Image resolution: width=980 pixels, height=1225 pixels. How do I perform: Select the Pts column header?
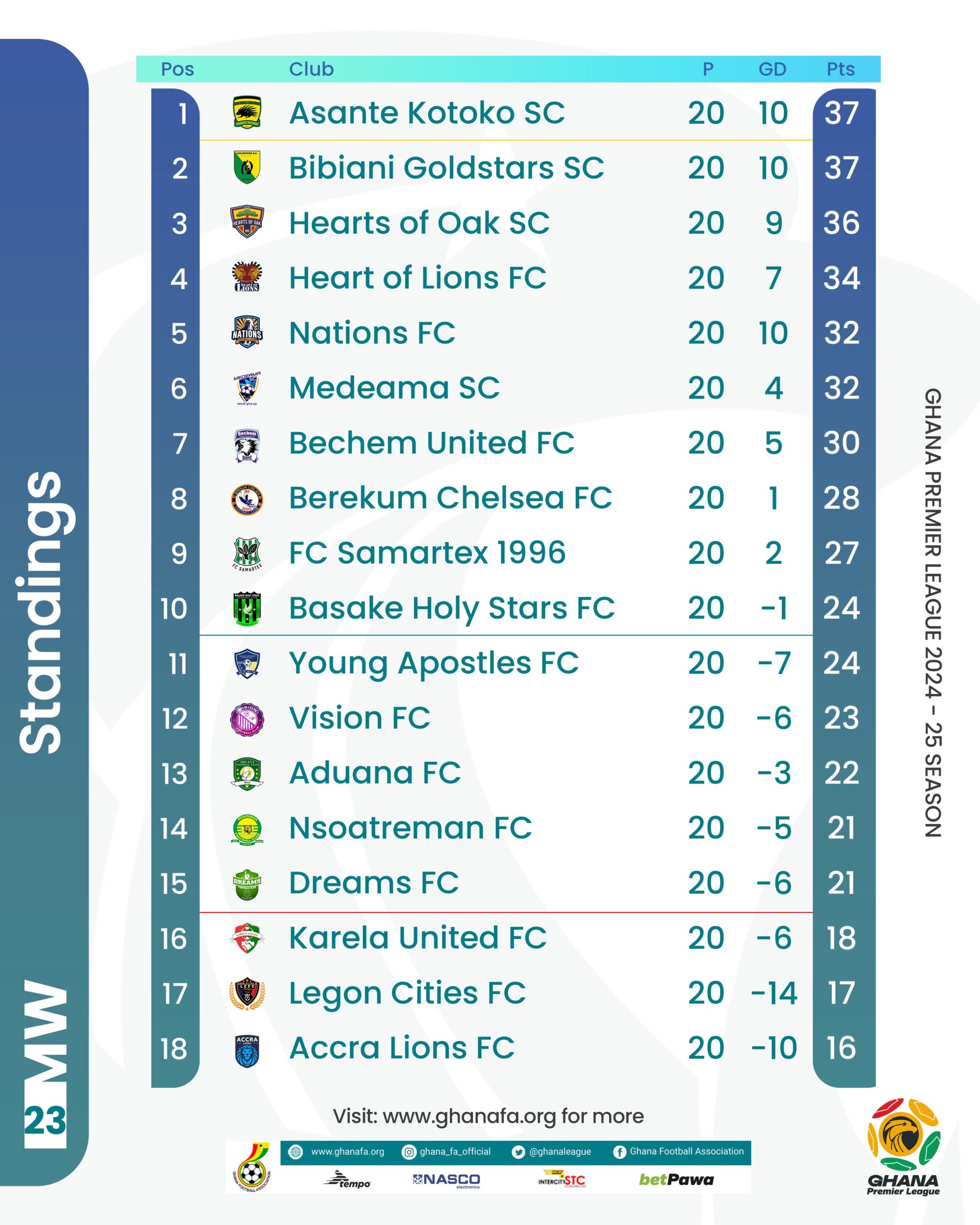(x=840, y=69)
